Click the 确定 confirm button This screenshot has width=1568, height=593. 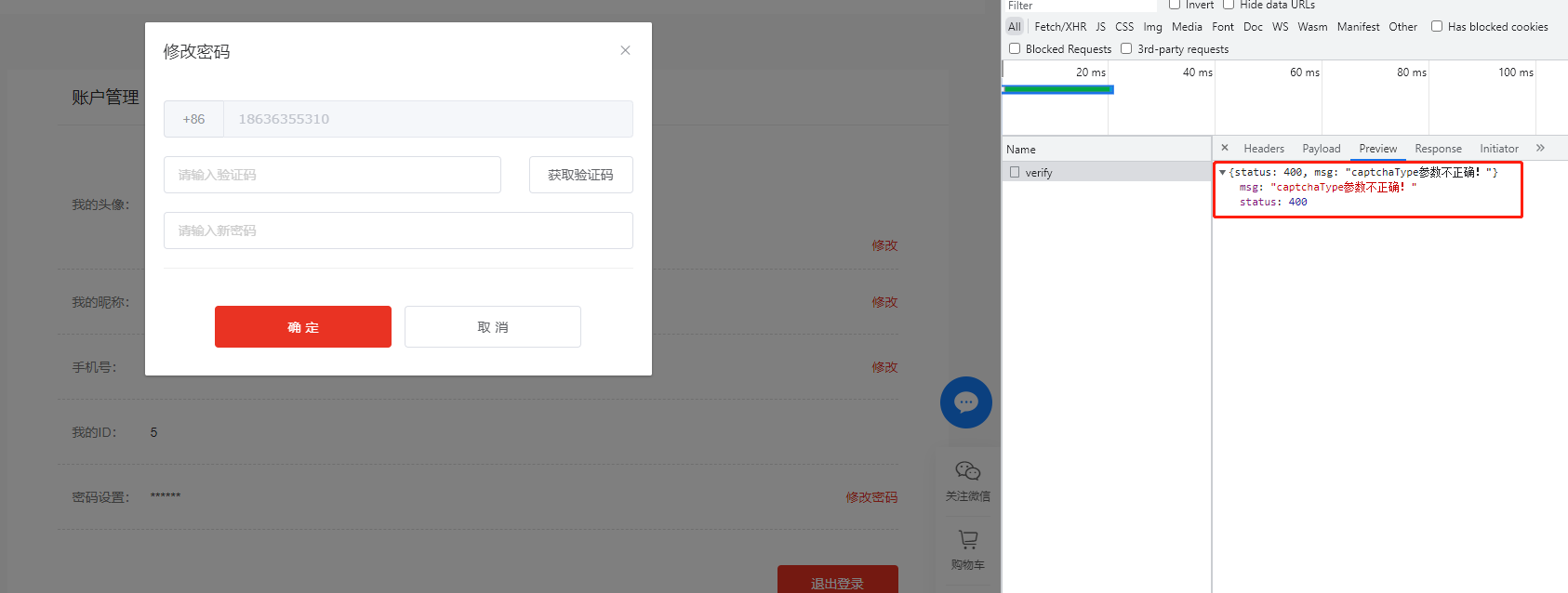tap(303, 326)
